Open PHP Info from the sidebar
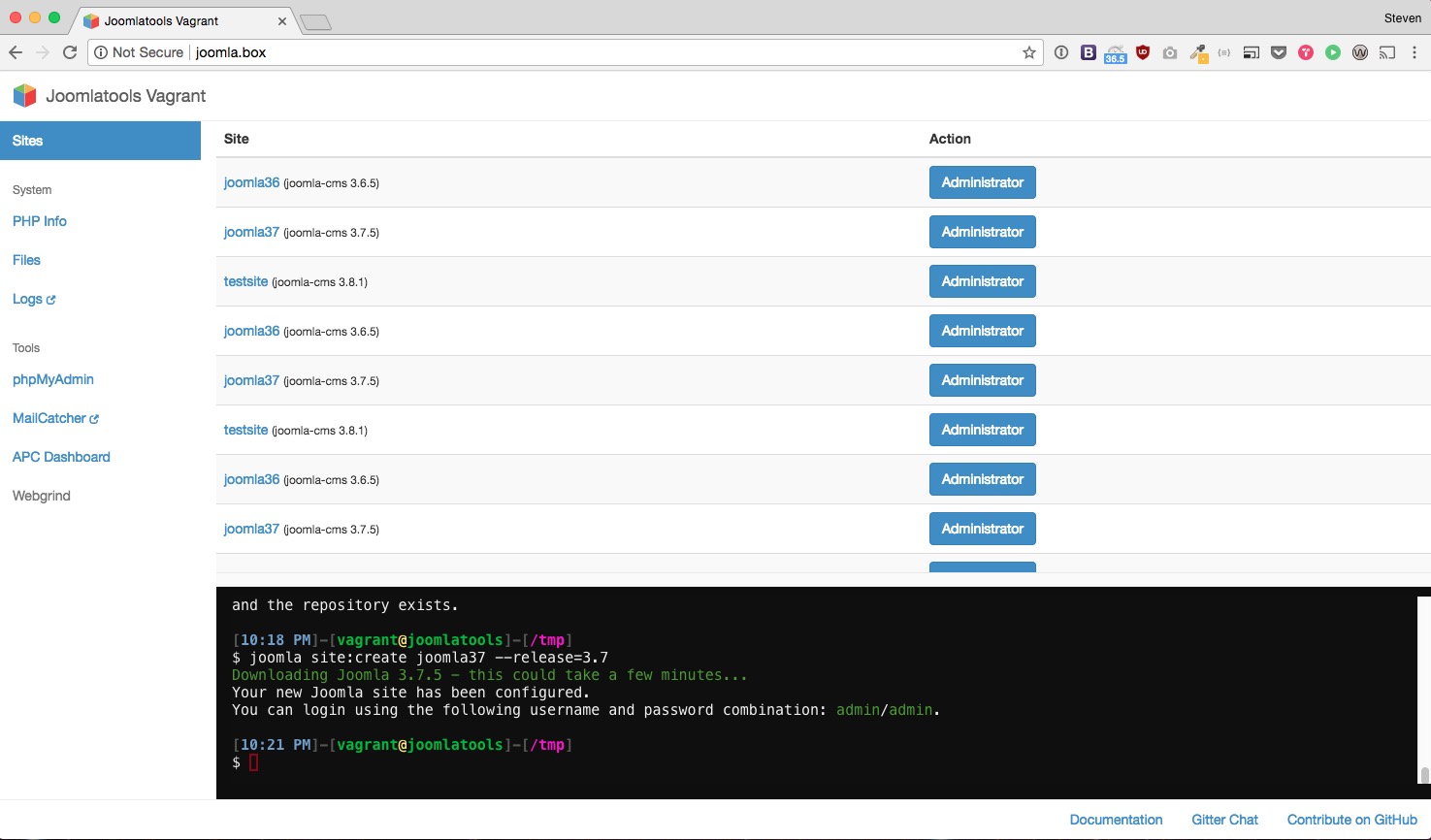This screenshot has height=840, width=1431. (x=40, y=221)
